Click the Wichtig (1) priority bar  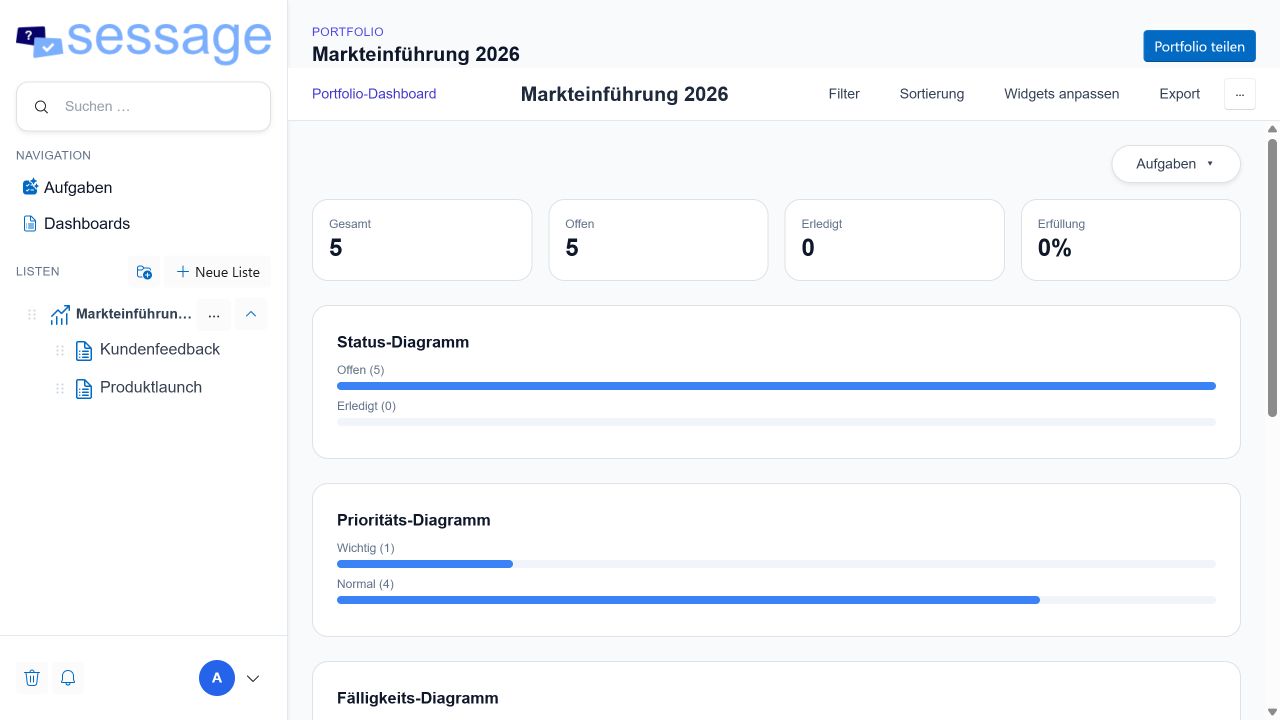click(776, 564)
